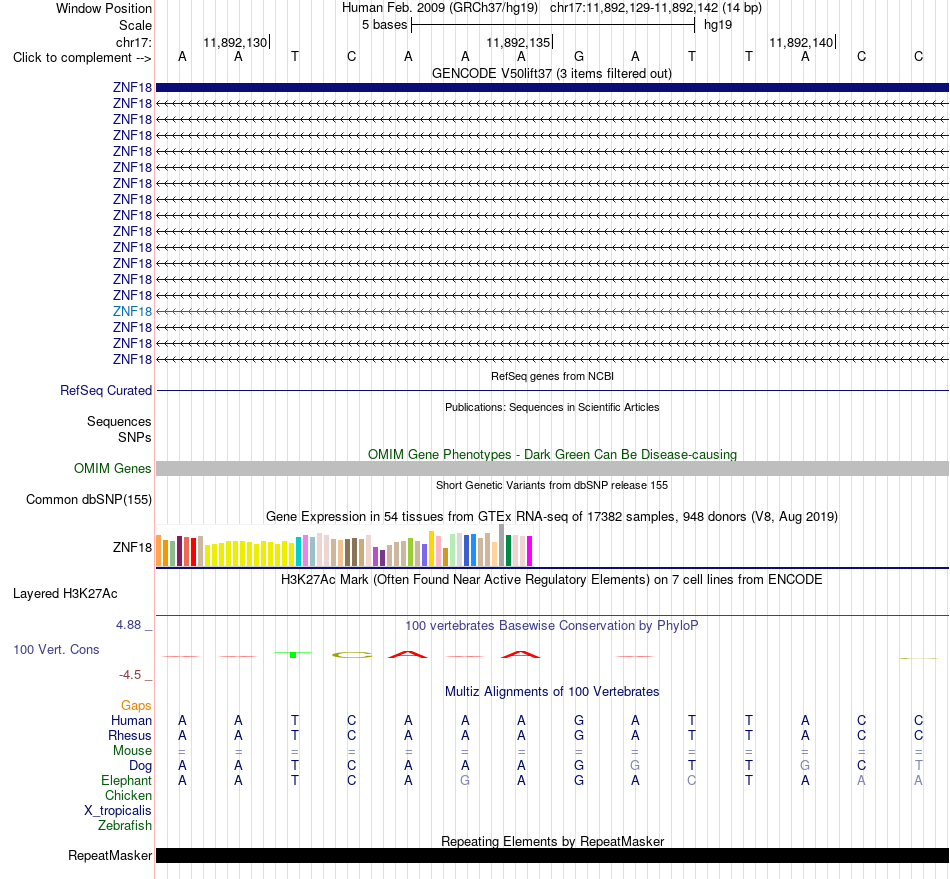Click the Elephant species label
950x879 pixels.
coord(126,780)
